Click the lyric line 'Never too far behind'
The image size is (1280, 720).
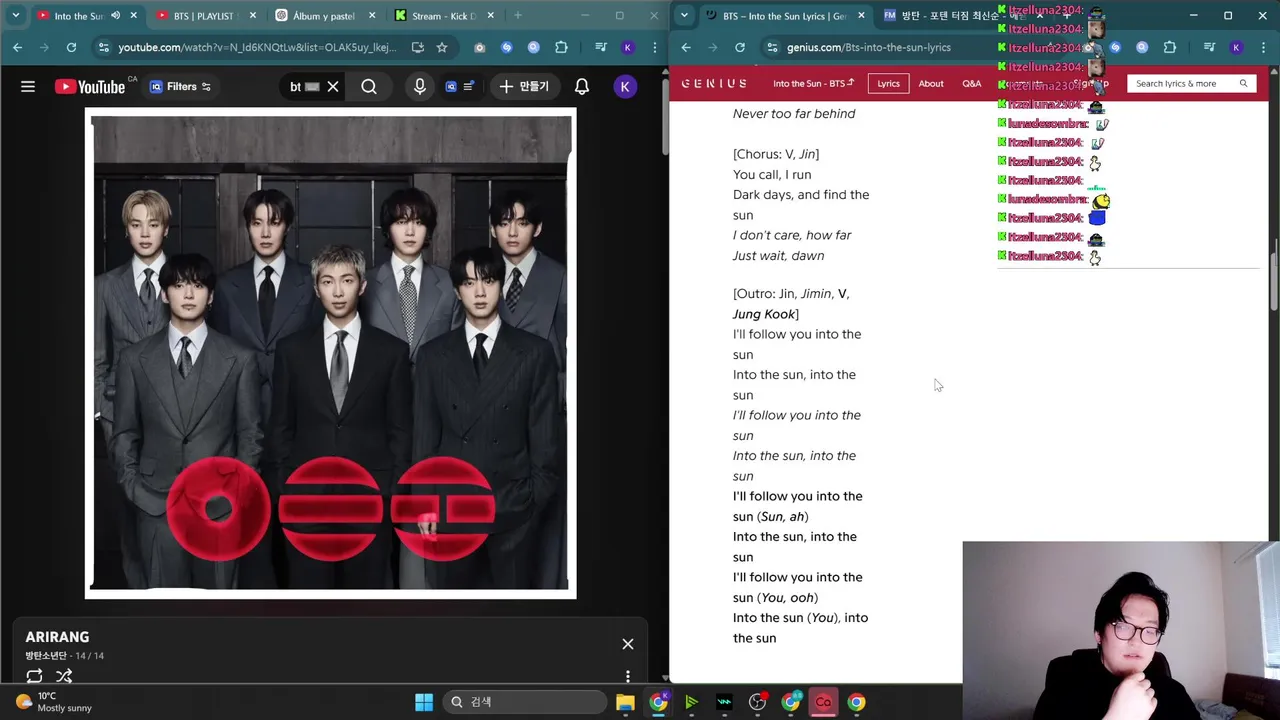pyautogui.click(x=794, y=114)
